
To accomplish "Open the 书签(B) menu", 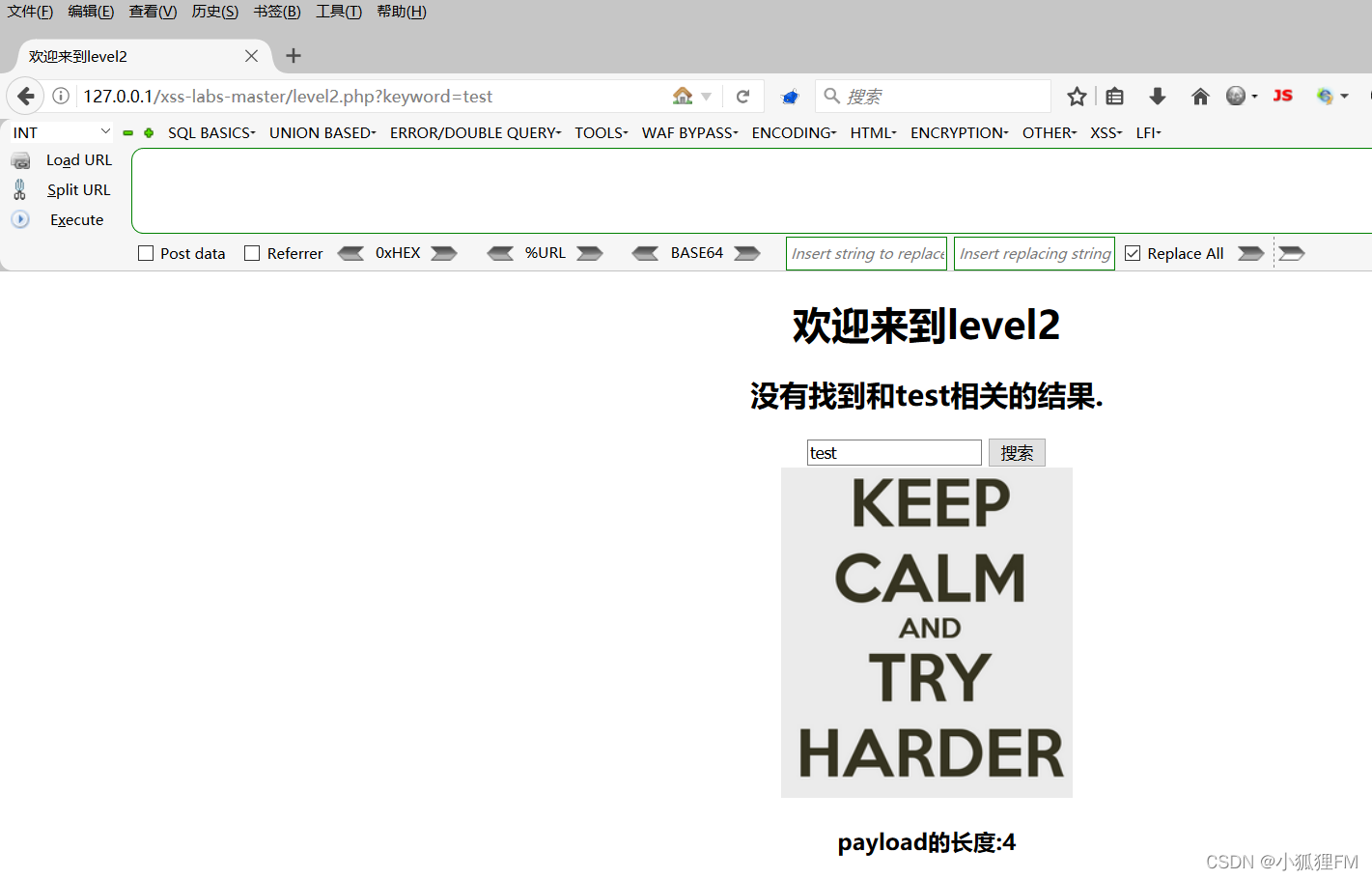I will [x=277, y=12].
